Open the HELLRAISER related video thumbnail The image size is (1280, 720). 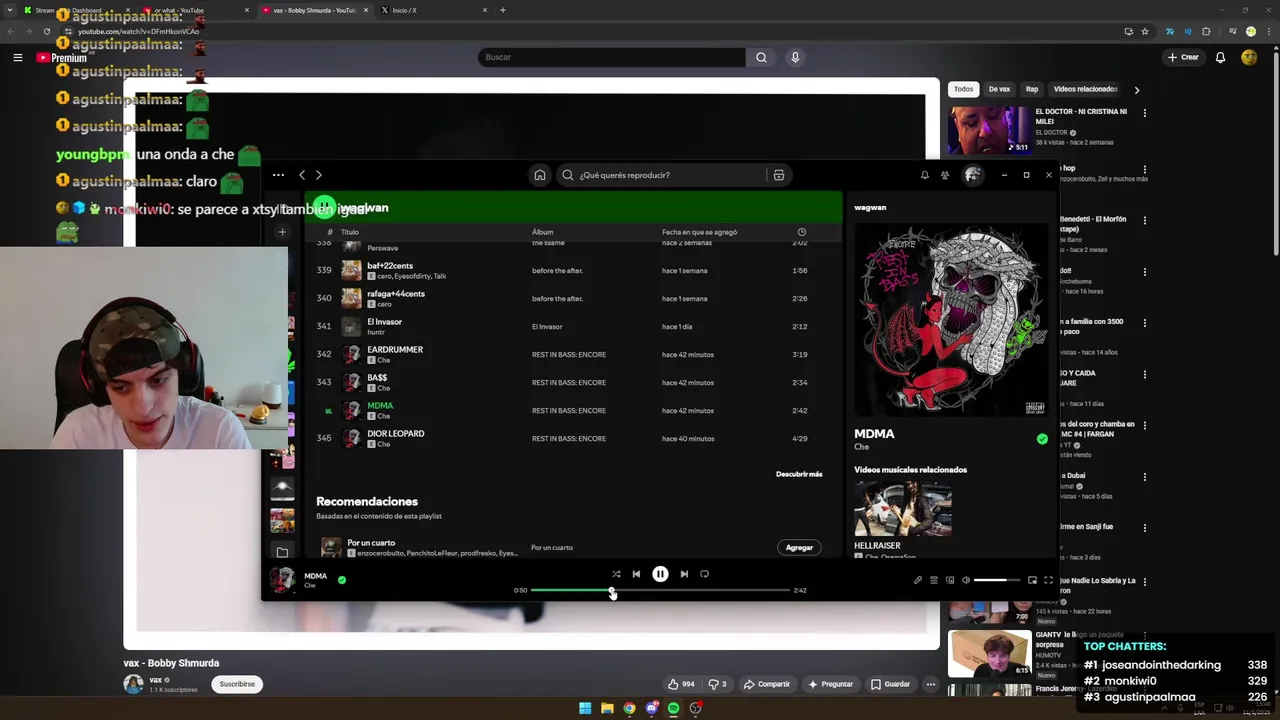pyautogui.click(x=903, y=509)
